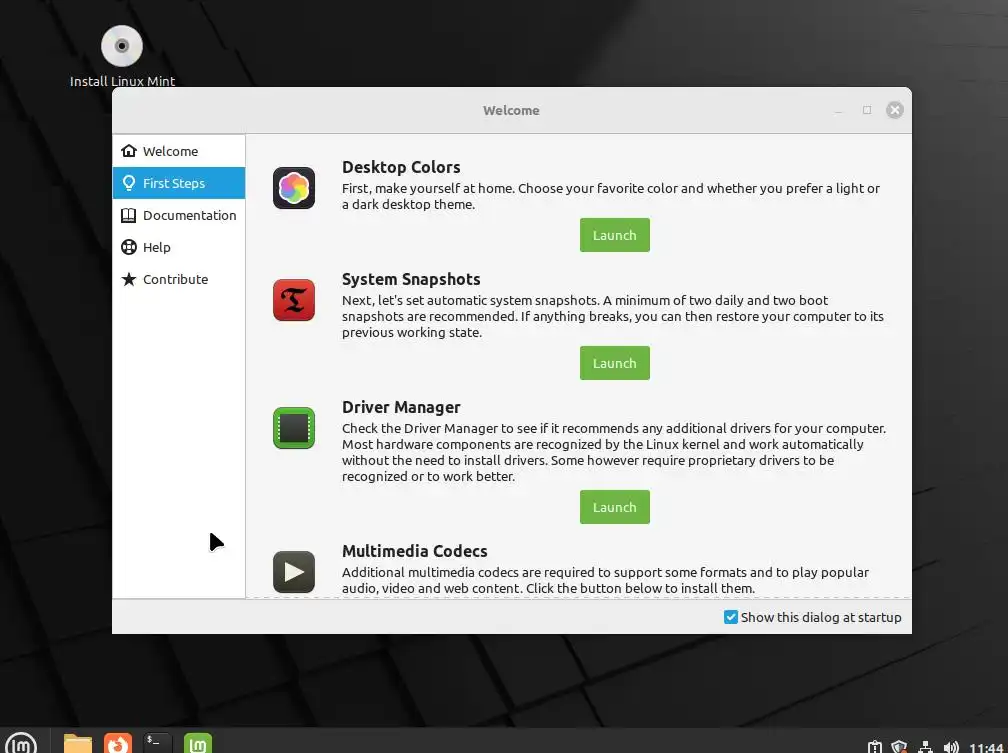Open the Terminal from the taskbar
This screenshot has height=753, width=1008.
[158, 744]
